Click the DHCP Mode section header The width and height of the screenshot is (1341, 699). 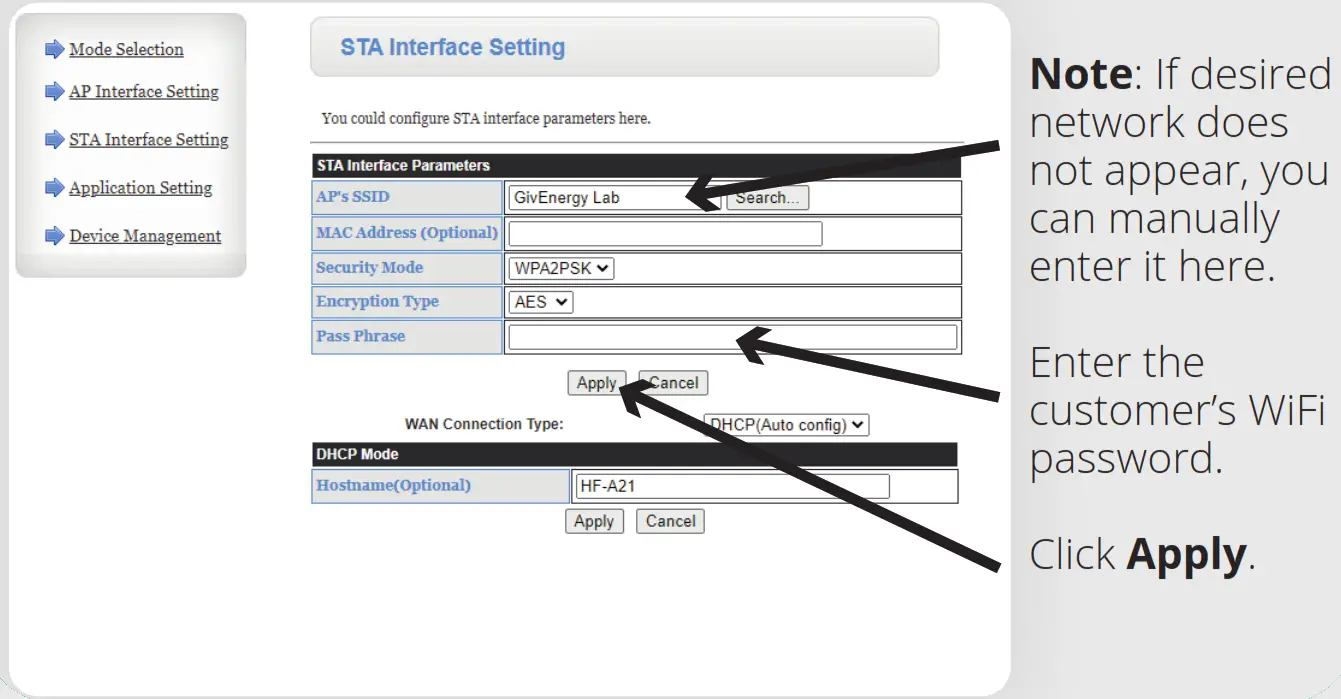coord(634,454)
